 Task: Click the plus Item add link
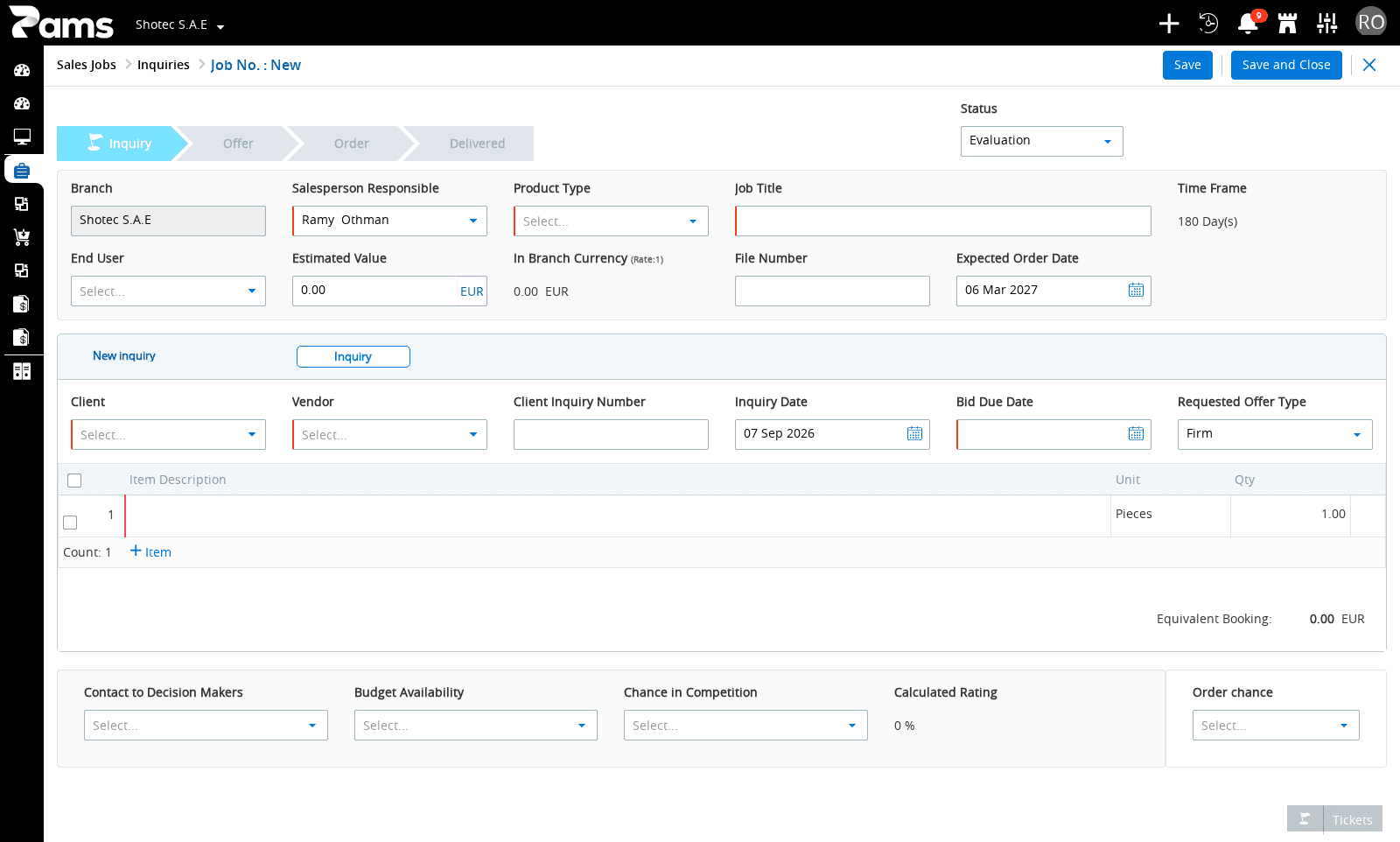coord(150,551)
